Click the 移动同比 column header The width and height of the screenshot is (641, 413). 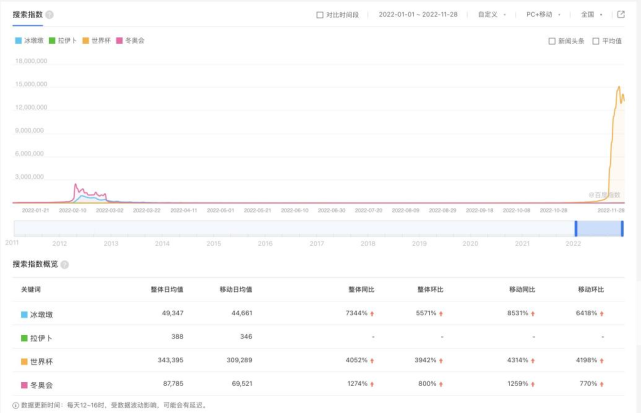(x=522, y=290)
